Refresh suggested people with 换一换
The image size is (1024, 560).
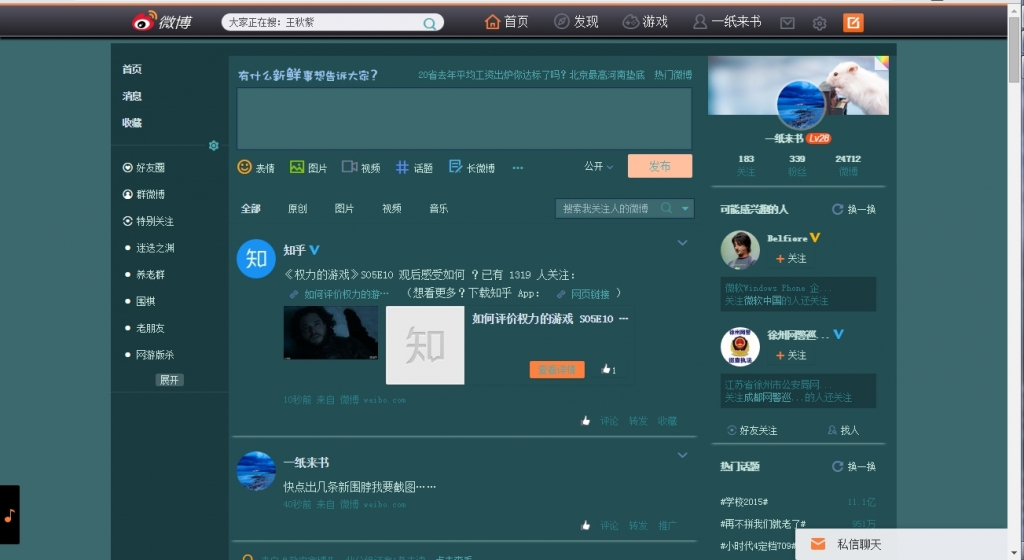(854, 209)
